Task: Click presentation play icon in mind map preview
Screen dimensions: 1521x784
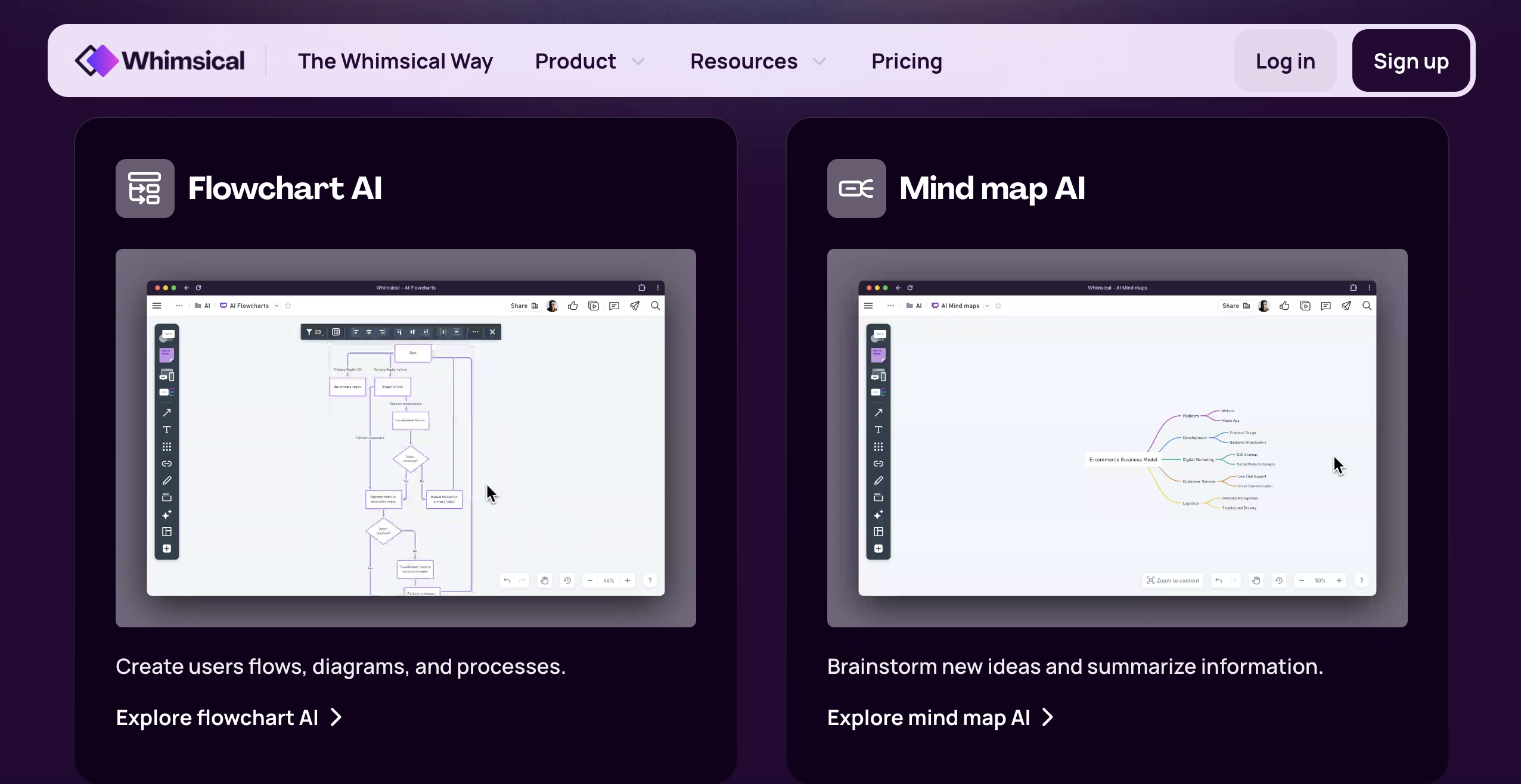Action: pos(1305,306)
